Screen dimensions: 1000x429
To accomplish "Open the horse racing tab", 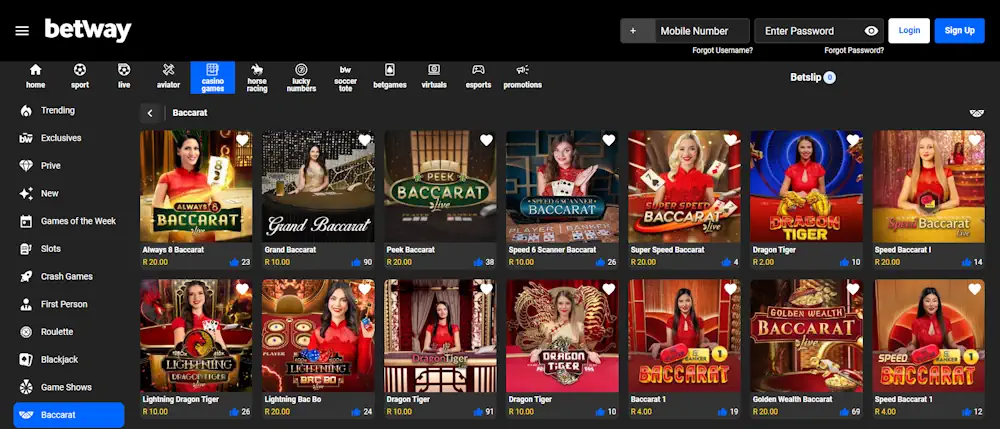I will pyautogui.click(x=257, y=77).
